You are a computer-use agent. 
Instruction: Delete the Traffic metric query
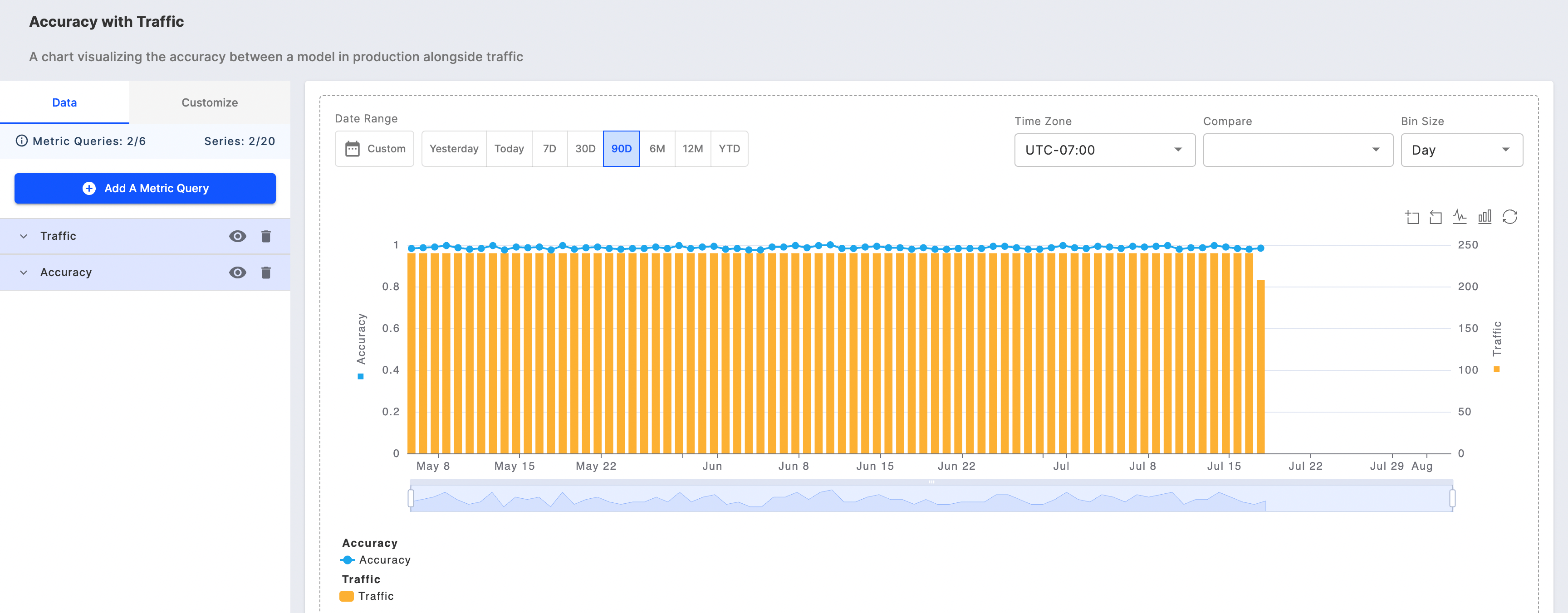click(266, 237)
